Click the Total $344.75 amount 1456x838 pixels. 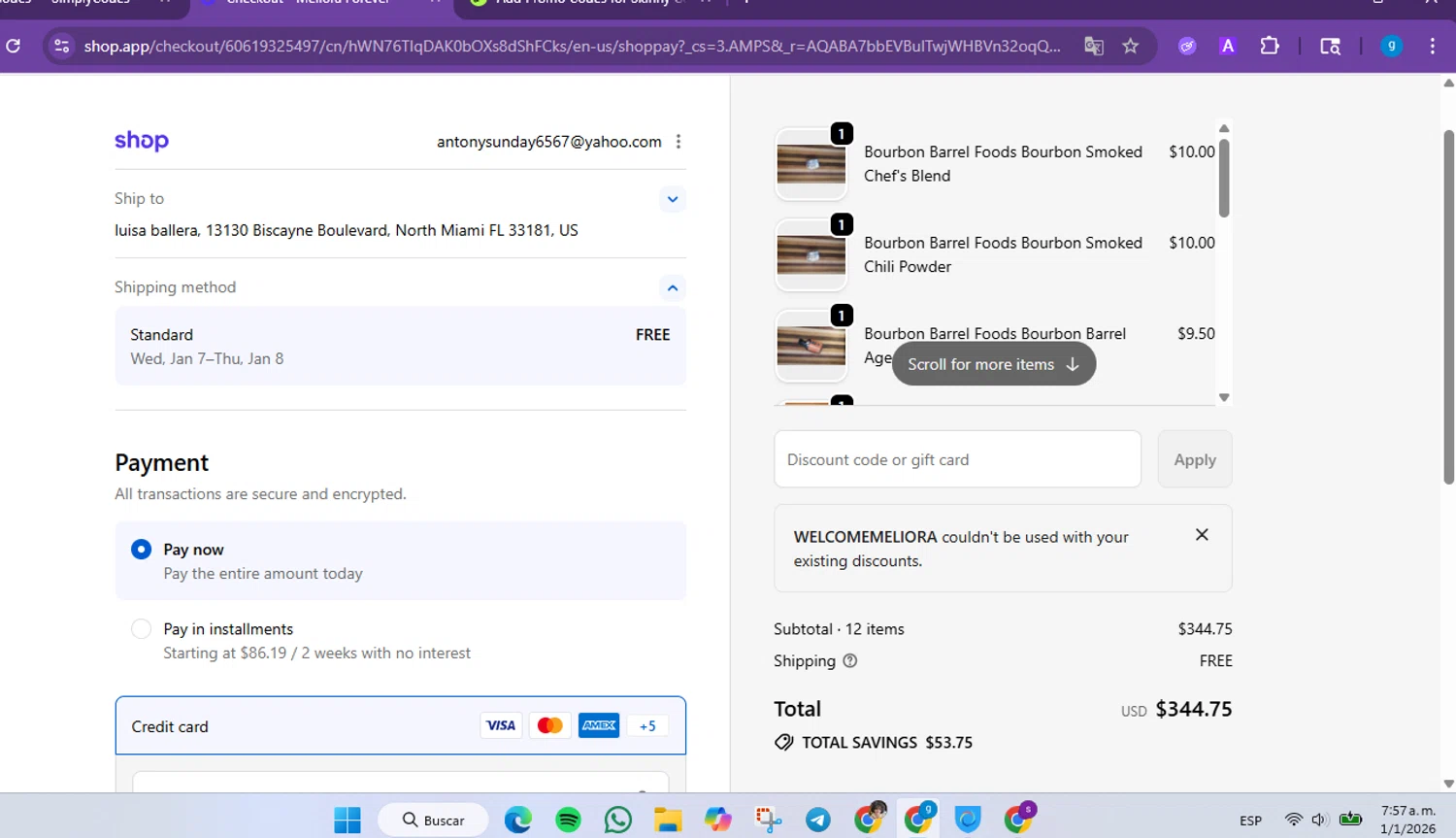(1193, 709)
